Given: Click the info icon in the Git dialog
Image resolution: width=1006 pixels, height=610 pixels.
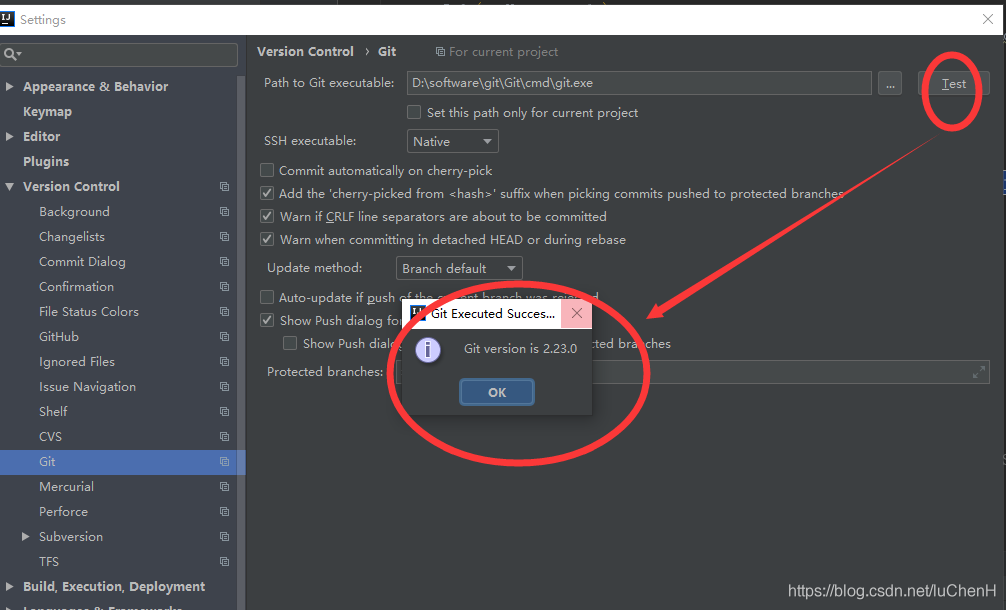Looking at the screenshot, I should 428,350.
